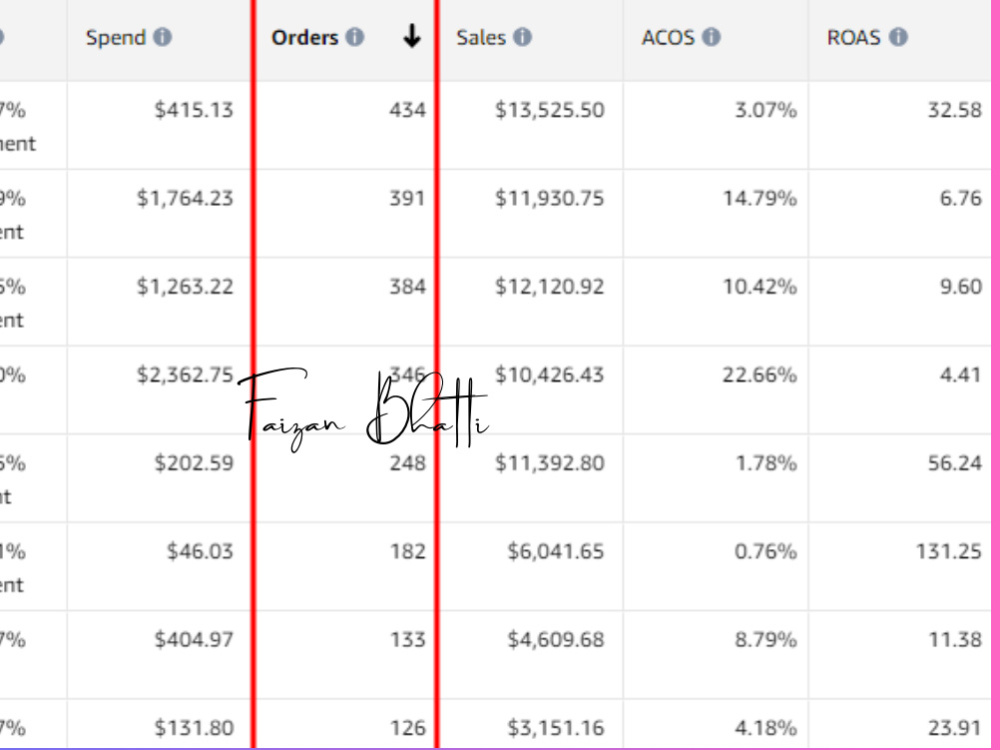Sort by the Orders column header
This screenshot has width=1000, height=750.
pyautogui.click(x=305, y=38)
